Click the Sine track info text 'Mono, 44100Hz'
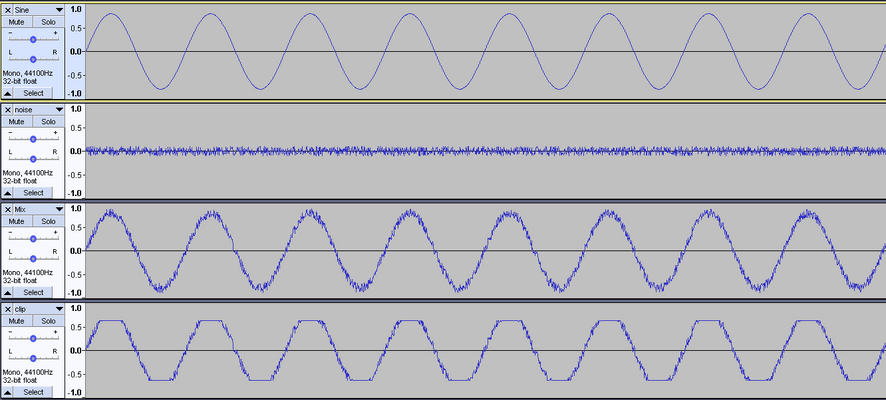The height and width of the screenshot is (400, 886). [x=27, y=73]
